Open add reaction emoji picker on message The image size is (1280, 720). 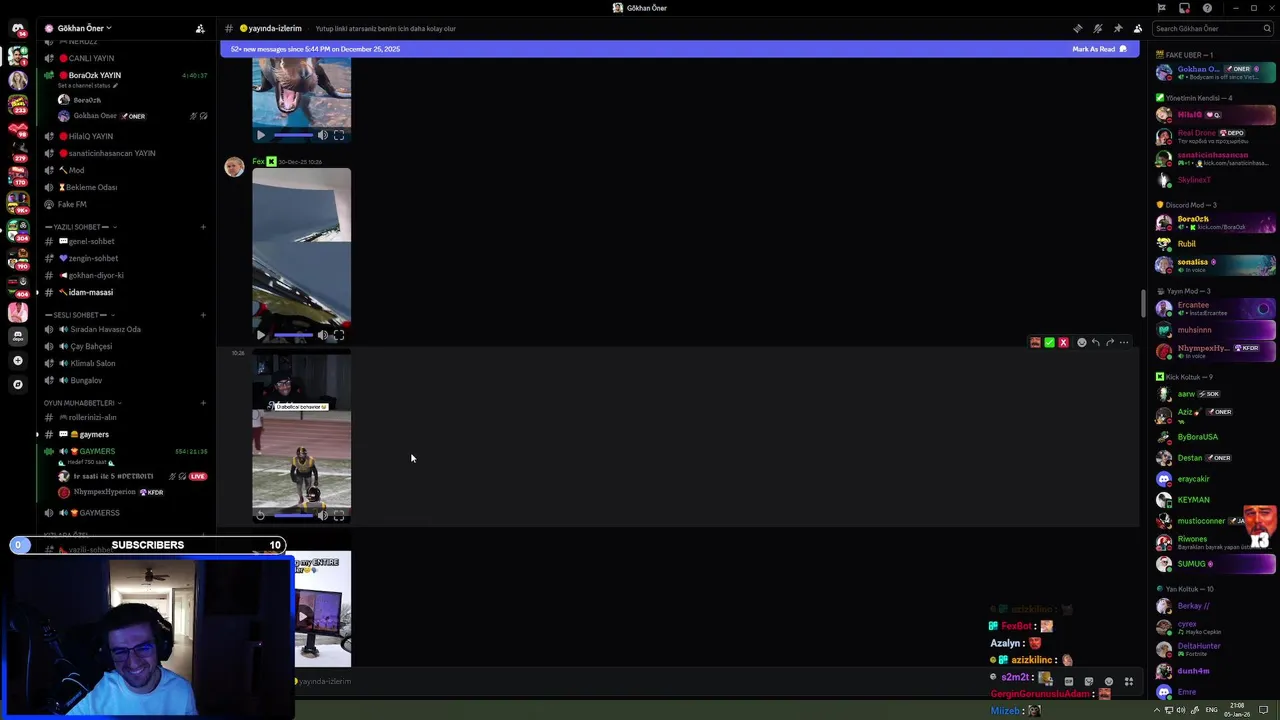[1081, 342]
